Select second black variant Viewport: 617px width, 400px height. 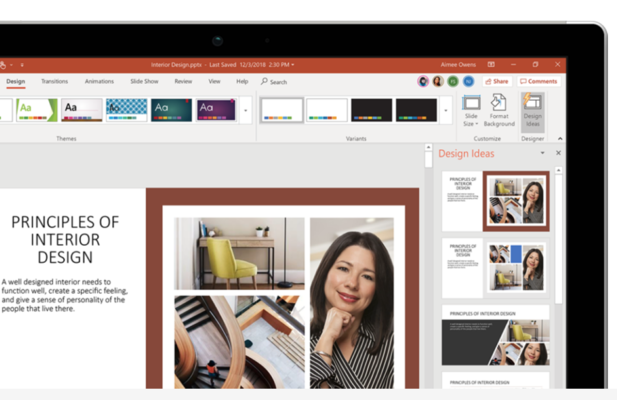pyautogui.click(x=416, y=110)
